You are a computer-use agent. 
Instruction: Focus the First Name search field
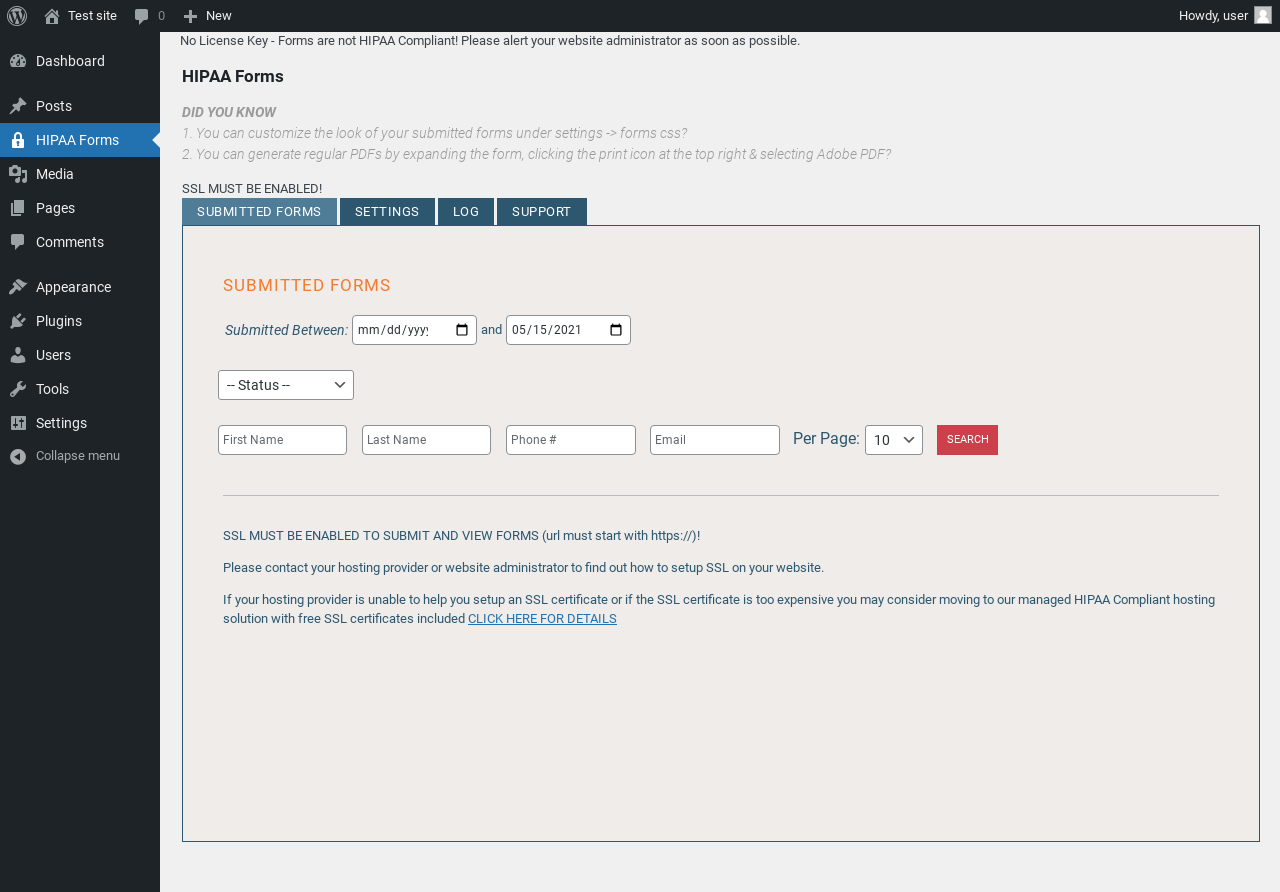[282, 440]
